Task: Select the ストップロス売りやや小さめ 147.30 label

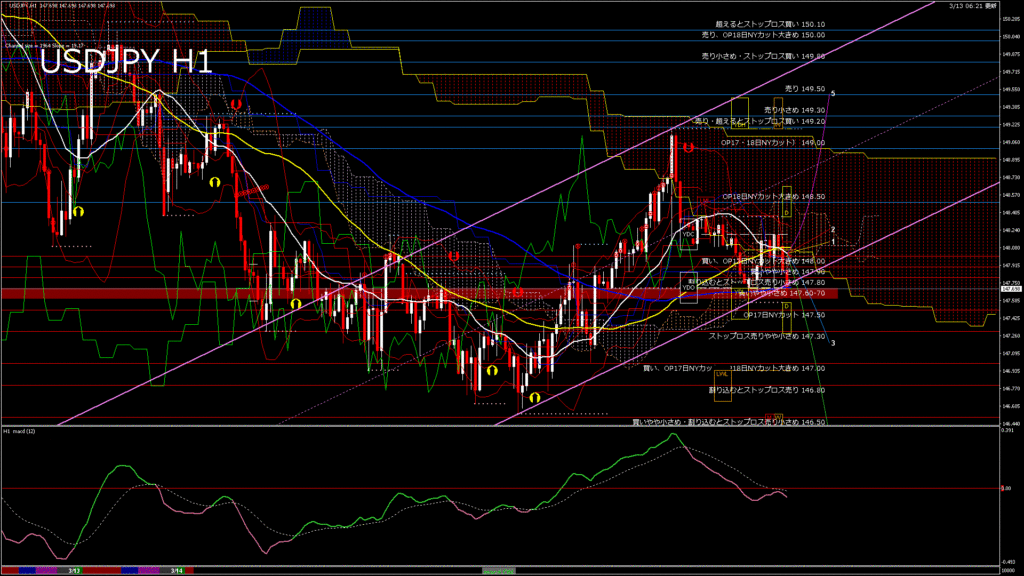Action: [x=766, y=336]
